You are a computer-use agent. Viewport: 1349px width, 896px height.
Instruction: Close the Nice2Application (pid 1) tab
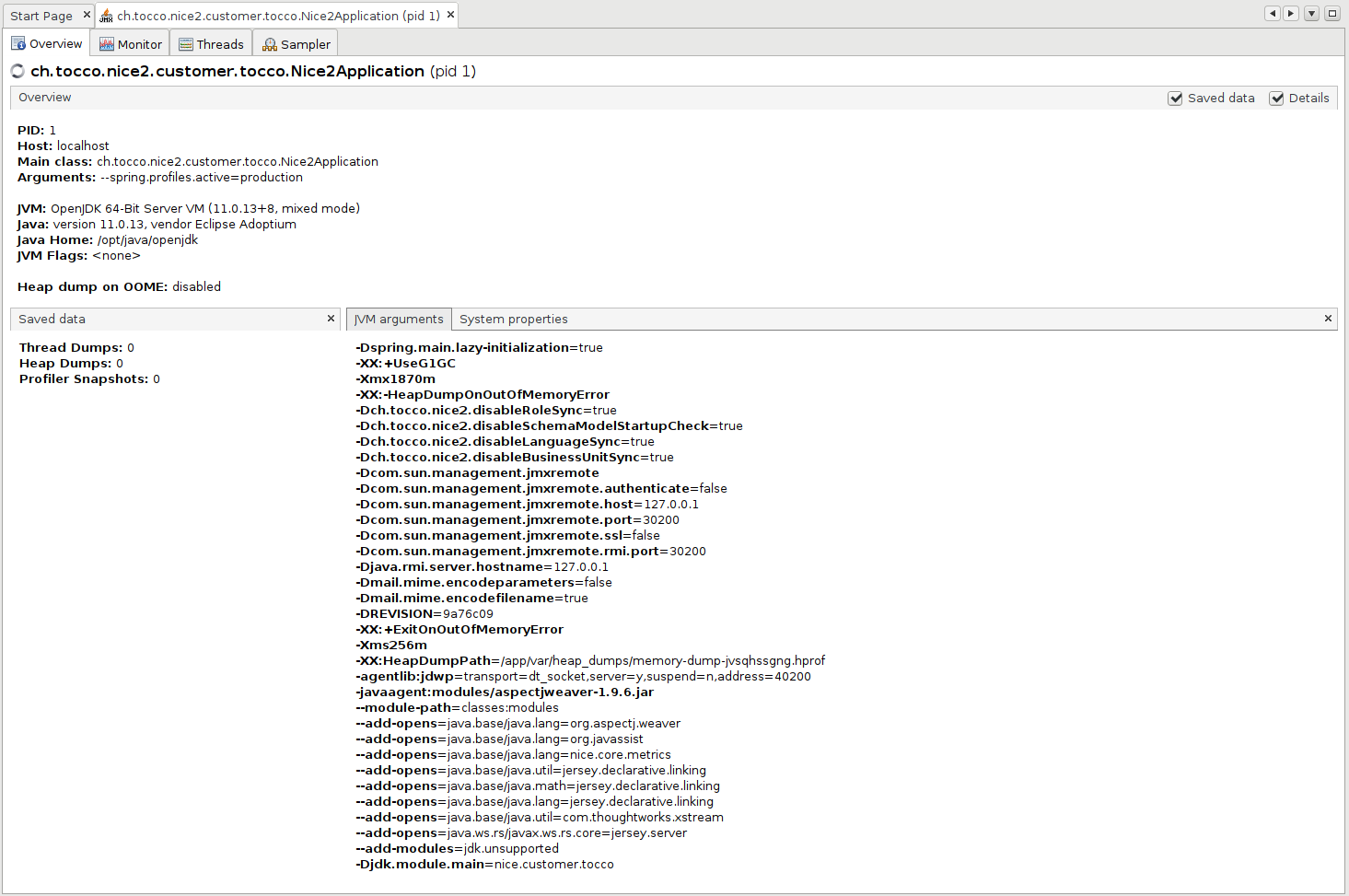pyautogui.click(x=450, y=15)
